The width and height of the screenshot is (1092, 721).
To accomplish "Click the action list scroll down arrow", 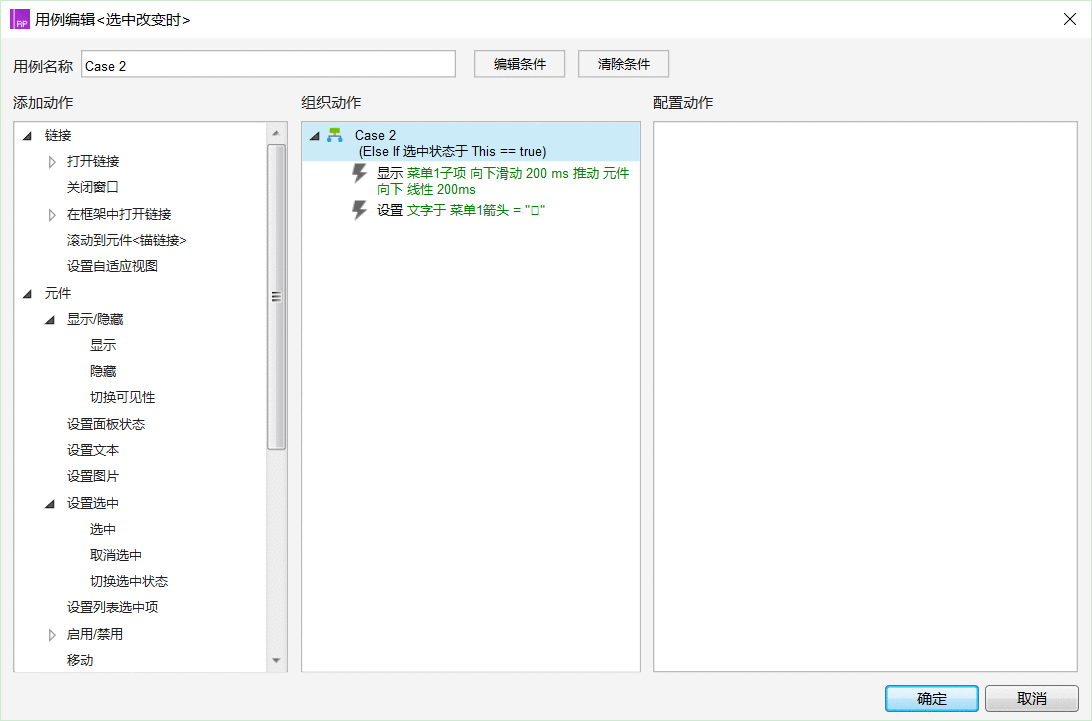I will point(276,660).
